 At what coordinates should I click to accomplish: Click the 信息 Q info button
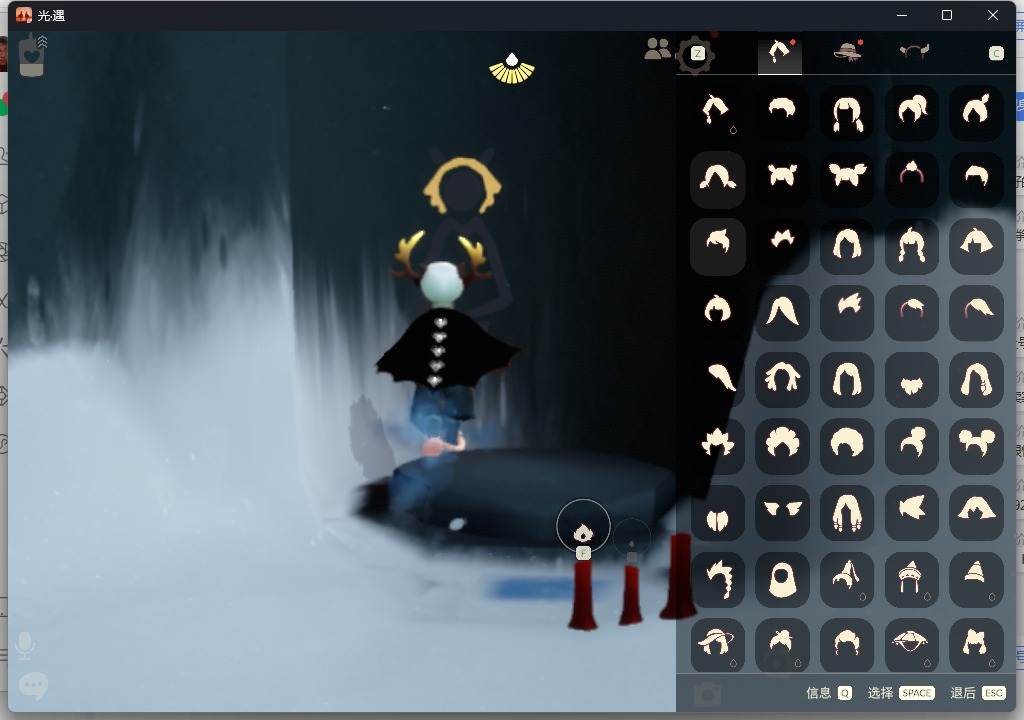pos(829,693)
